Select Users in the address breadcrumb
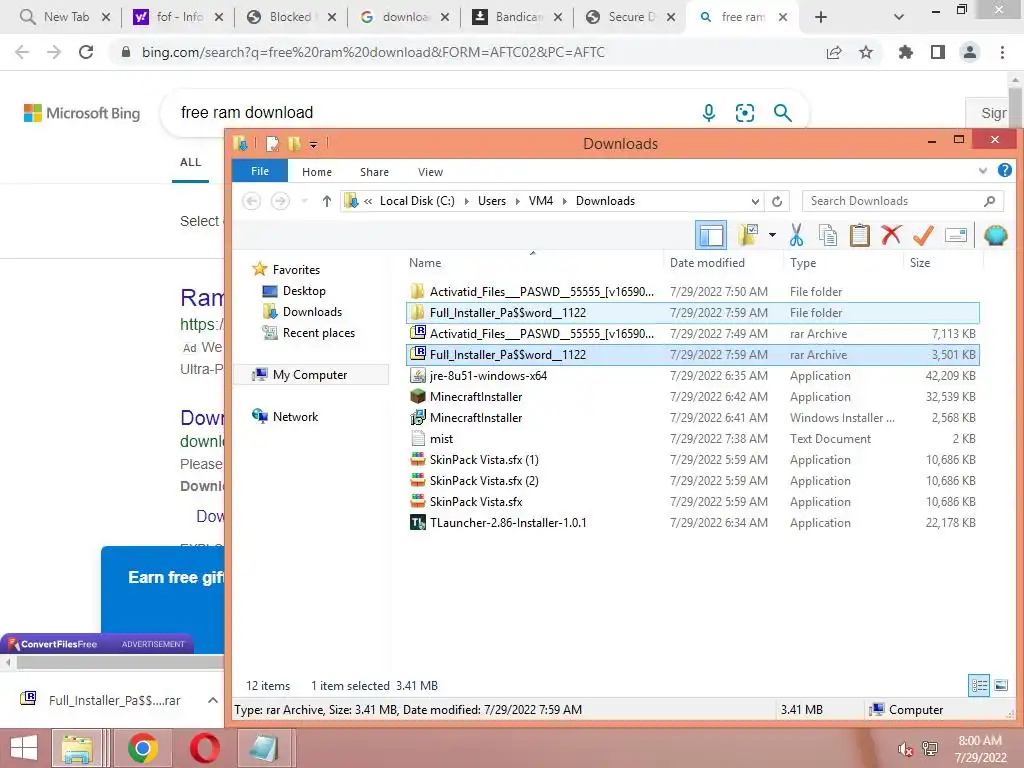The width and height of the screenshot is (1024, 768). click(x=492, y=201)
